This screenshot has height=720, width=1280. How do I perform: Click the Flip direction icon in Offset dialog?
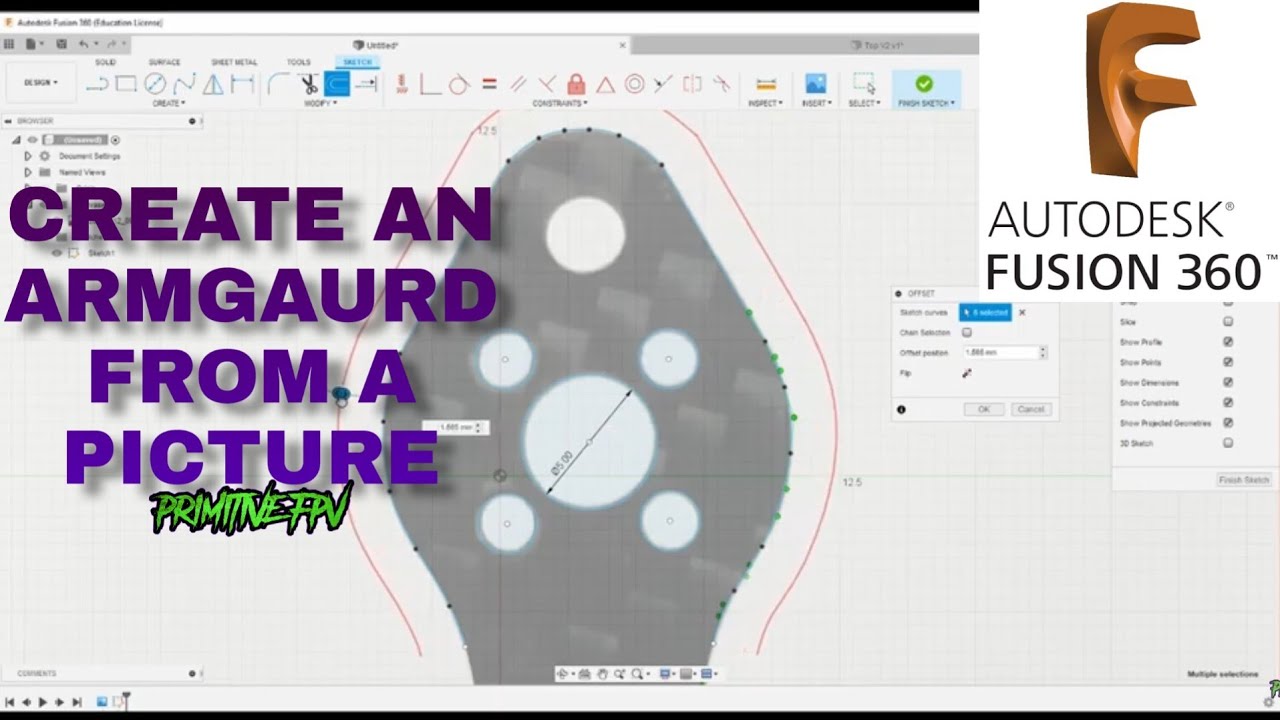(x=967, y=373)
